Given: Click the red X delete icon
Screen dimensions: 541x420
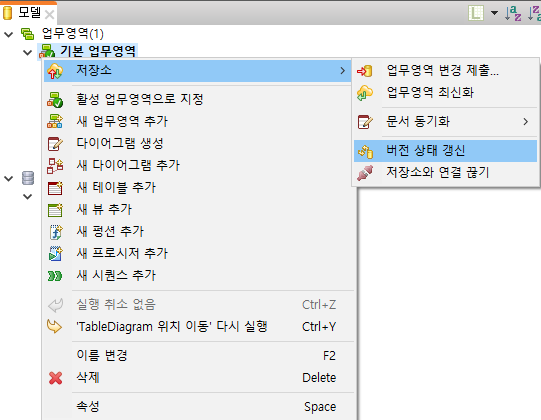Looking at the screenshot, I should coord(55,378).
